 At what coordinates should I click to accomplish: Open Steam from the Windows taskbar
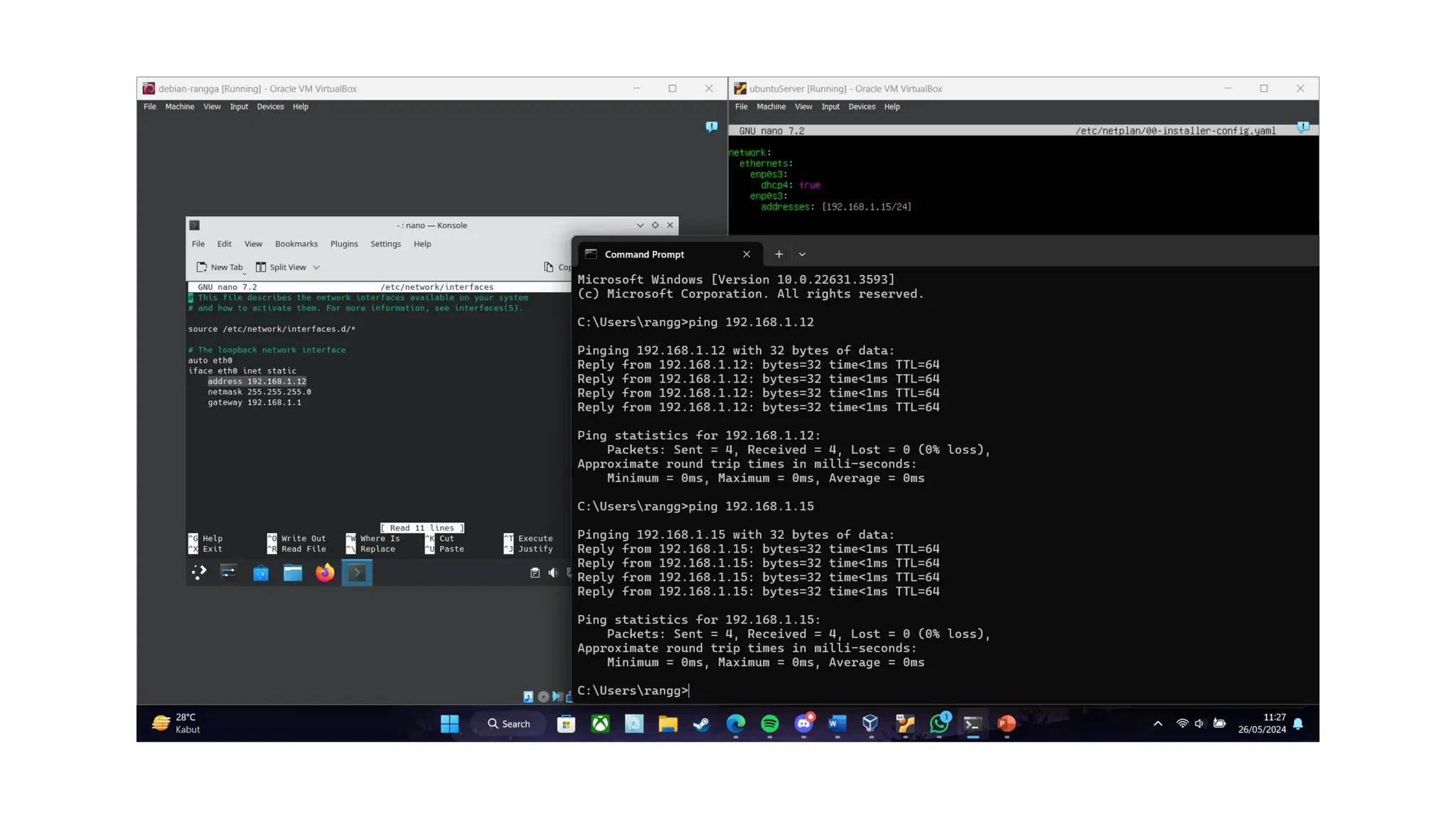(x=701, y=724)
